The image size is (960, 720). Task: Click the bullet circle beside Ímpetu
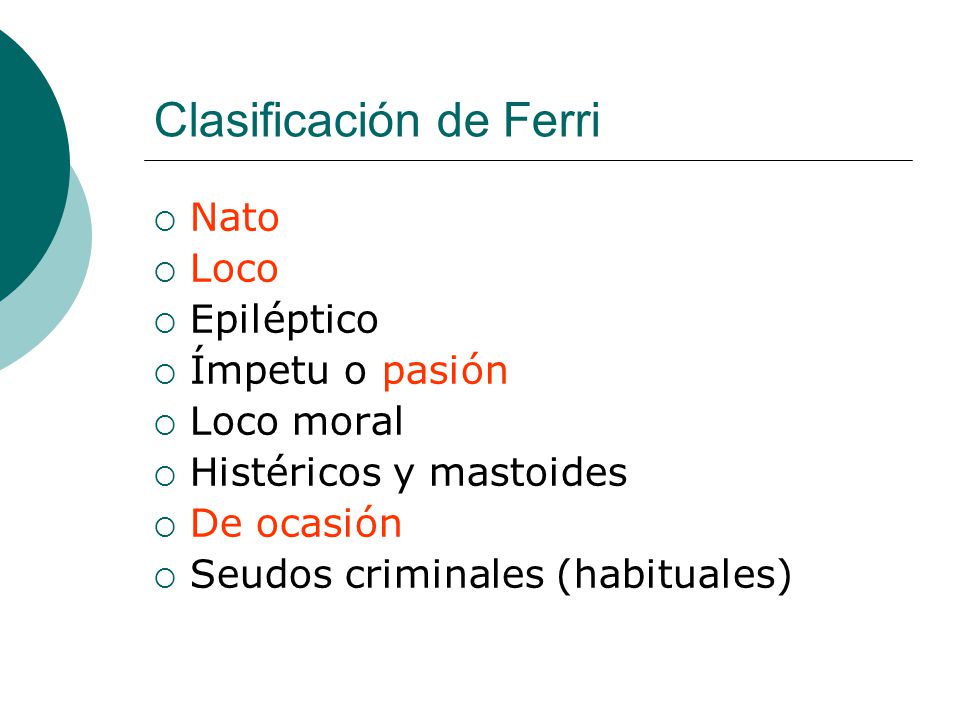point(165,374)
